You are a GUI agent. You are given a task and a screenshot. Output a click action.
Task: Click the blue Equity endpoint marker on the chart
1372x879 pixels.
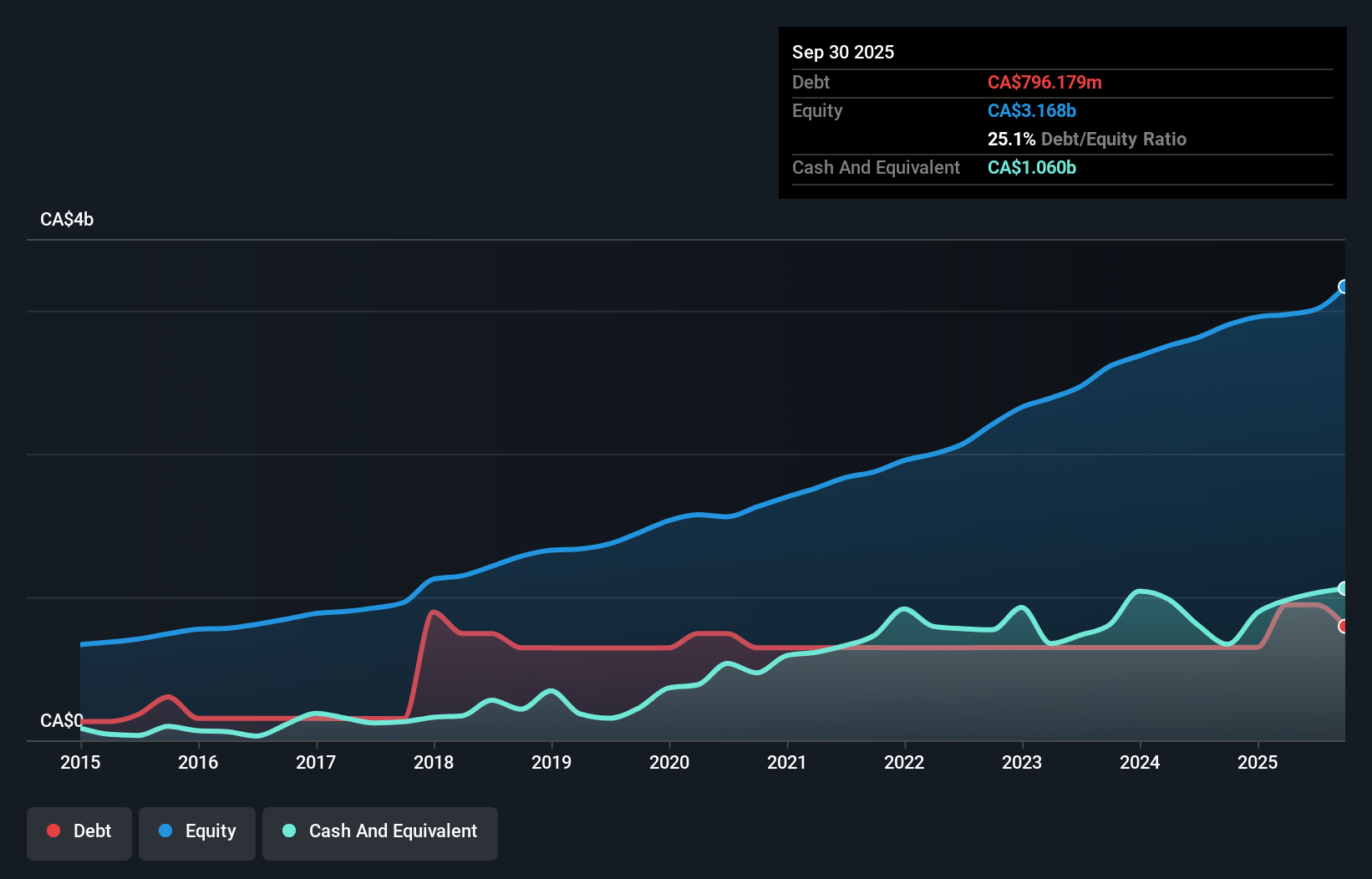pyautogui.click(x=1344, y=287)
